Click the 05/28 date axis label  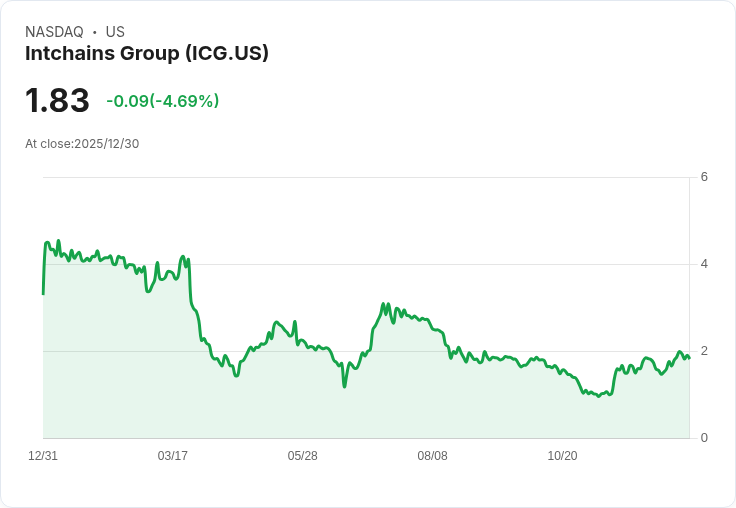click(x=303, y=456)
